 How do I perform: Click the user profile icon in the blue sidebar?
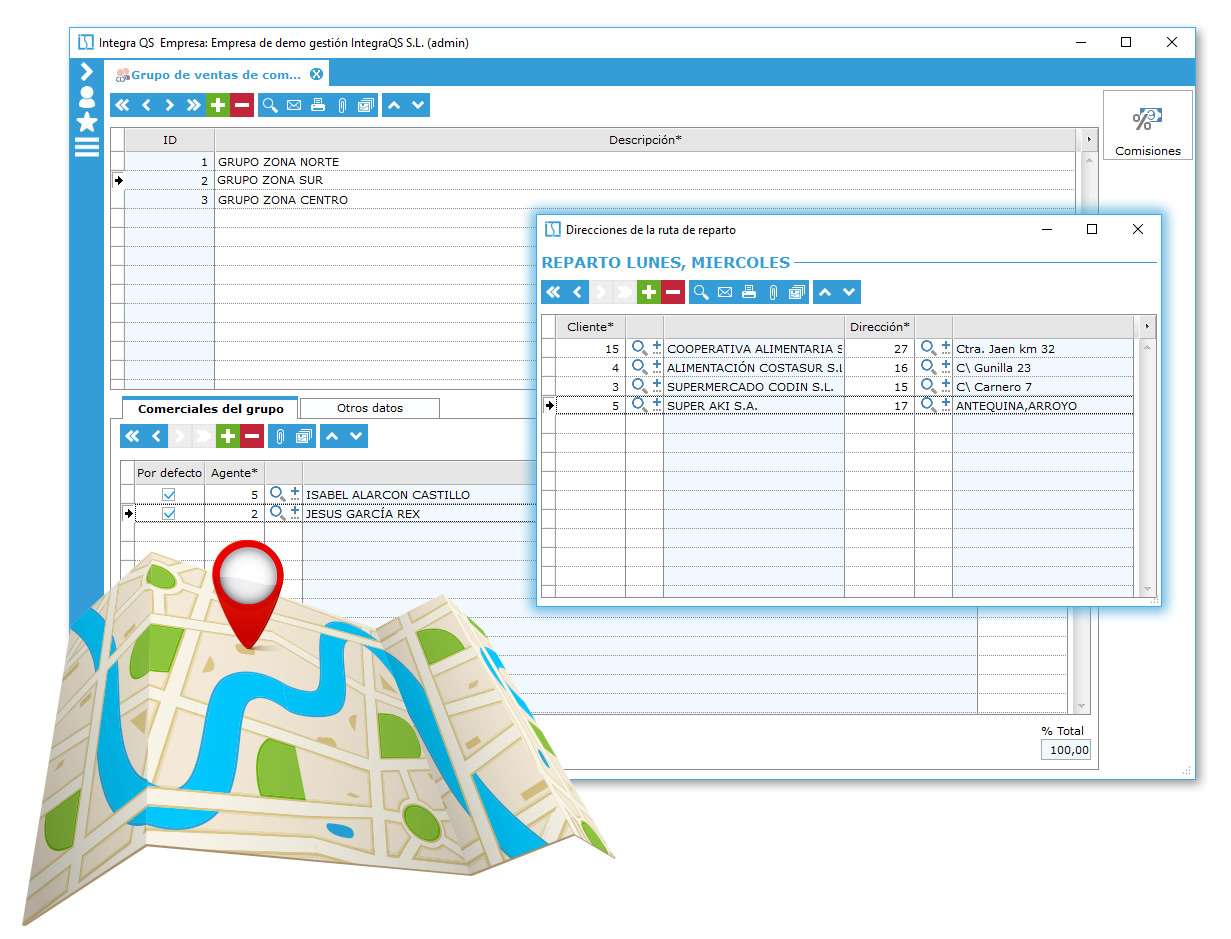[88, 98]
